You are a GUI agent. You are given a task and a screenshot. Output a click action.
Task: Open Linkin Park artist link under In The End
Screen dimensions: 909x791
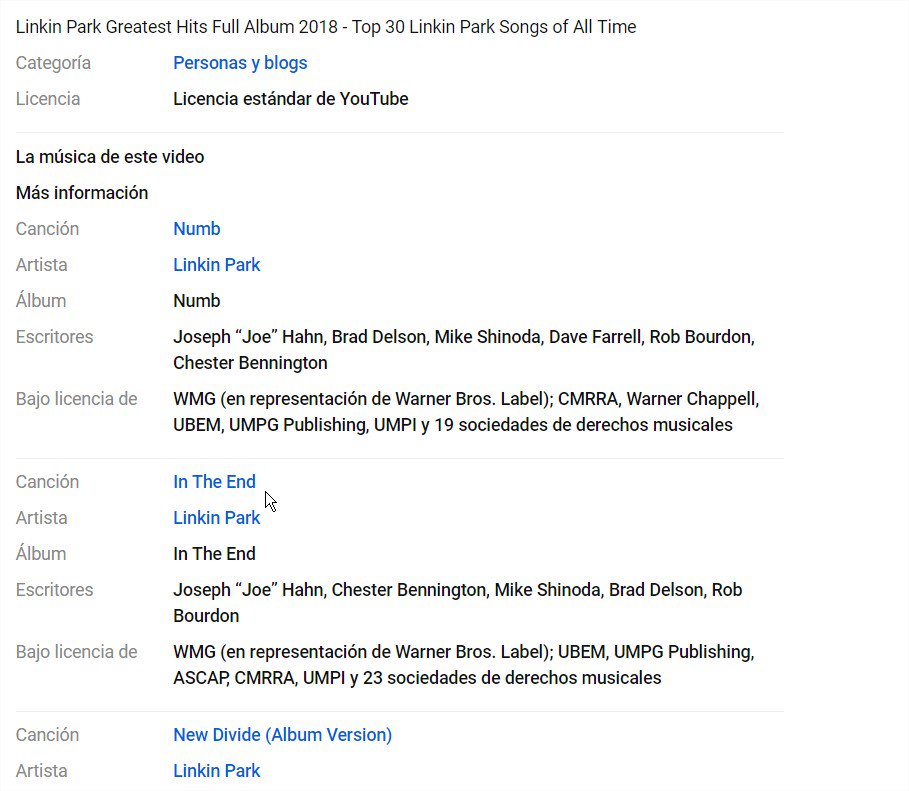[x=216, y=517]
